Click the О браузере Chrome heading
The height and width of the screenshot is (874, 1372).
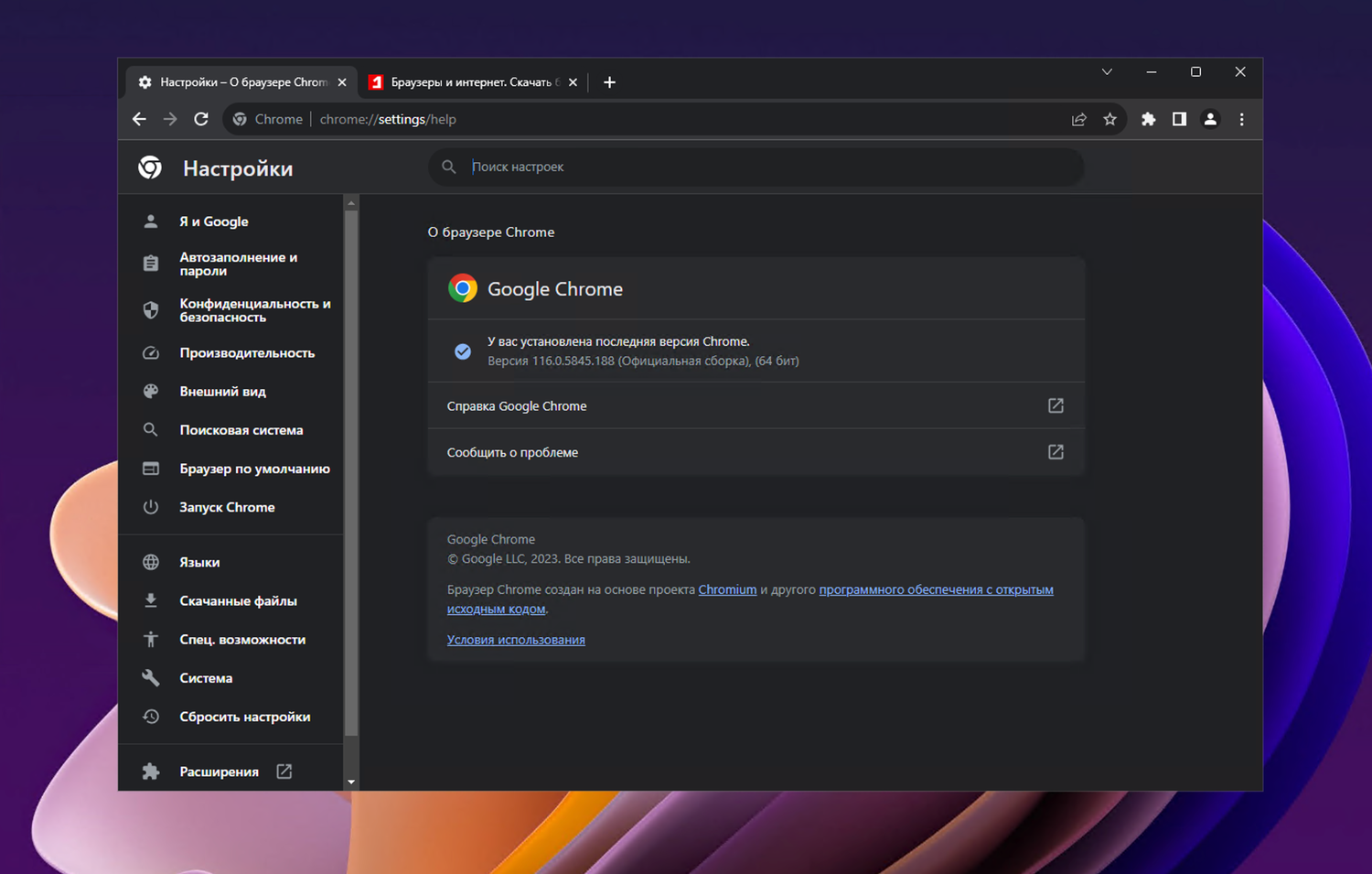[491, 232]
